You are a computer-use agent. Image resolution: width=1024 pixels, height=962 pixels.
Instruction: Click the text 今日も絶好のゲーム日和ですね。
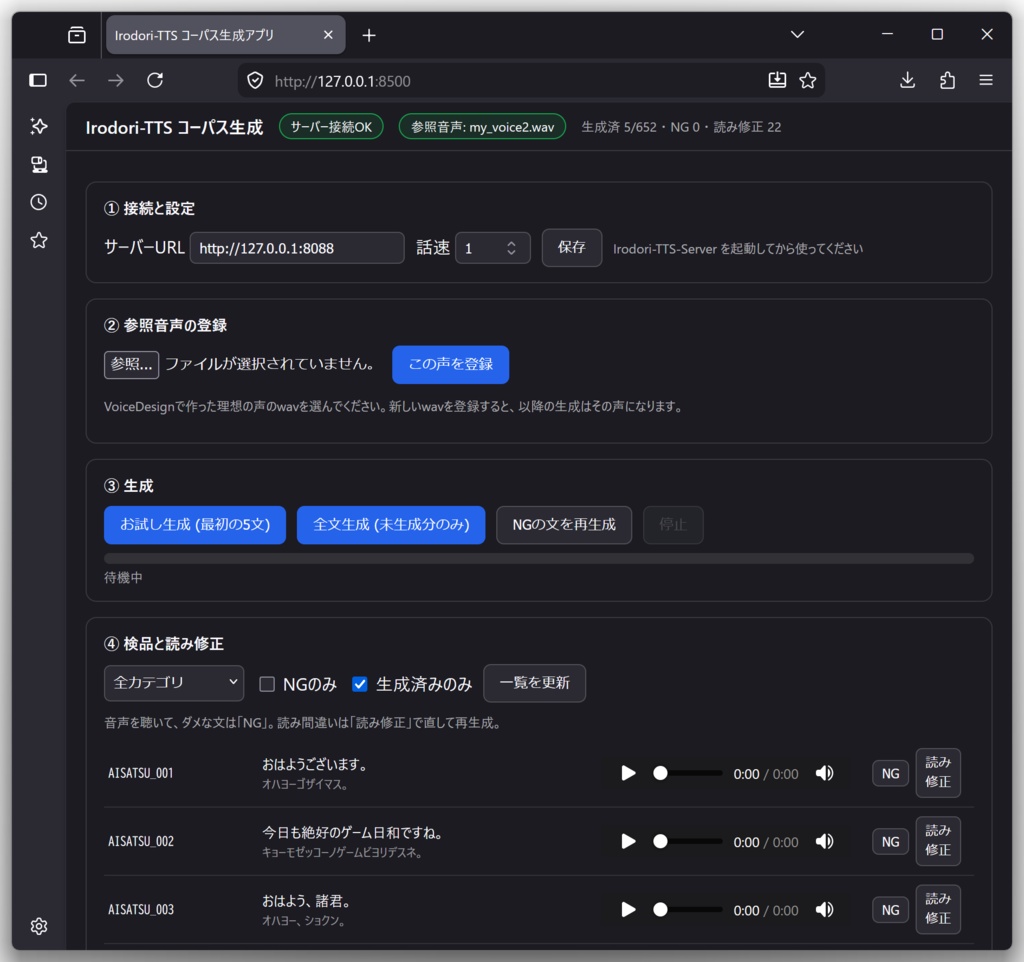coord(353,833)
